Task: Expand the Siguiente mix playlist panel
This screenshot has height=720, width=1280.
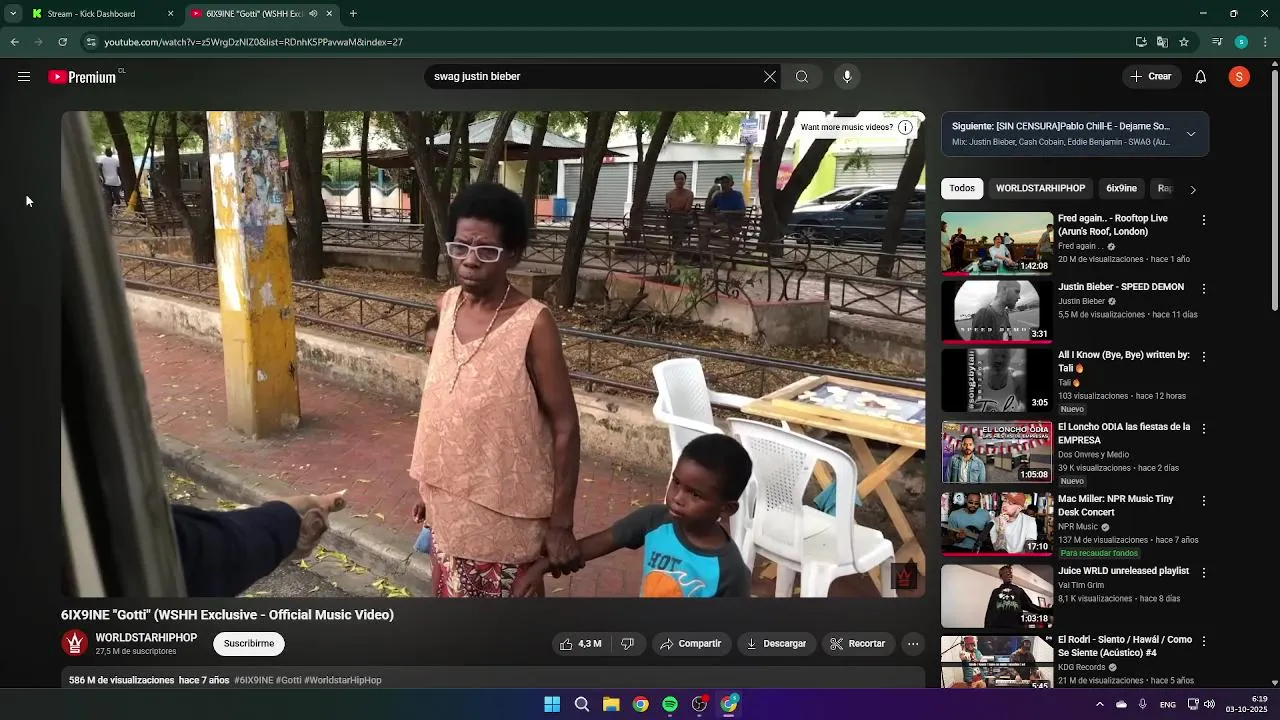Action: click(x=1191, y=134)
